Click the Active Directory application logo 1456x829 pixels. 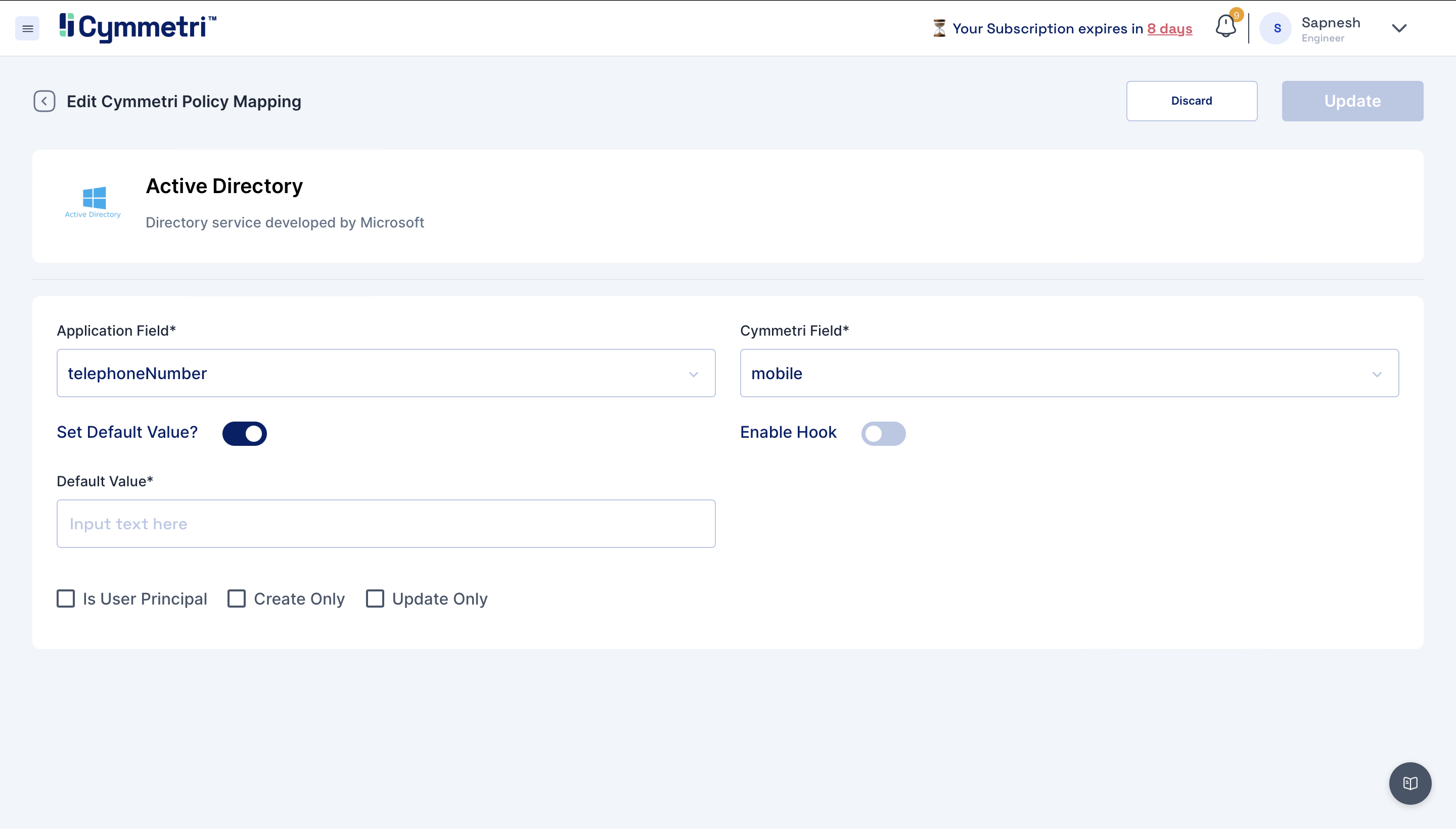pyautogui.click(x=94, y=202)
